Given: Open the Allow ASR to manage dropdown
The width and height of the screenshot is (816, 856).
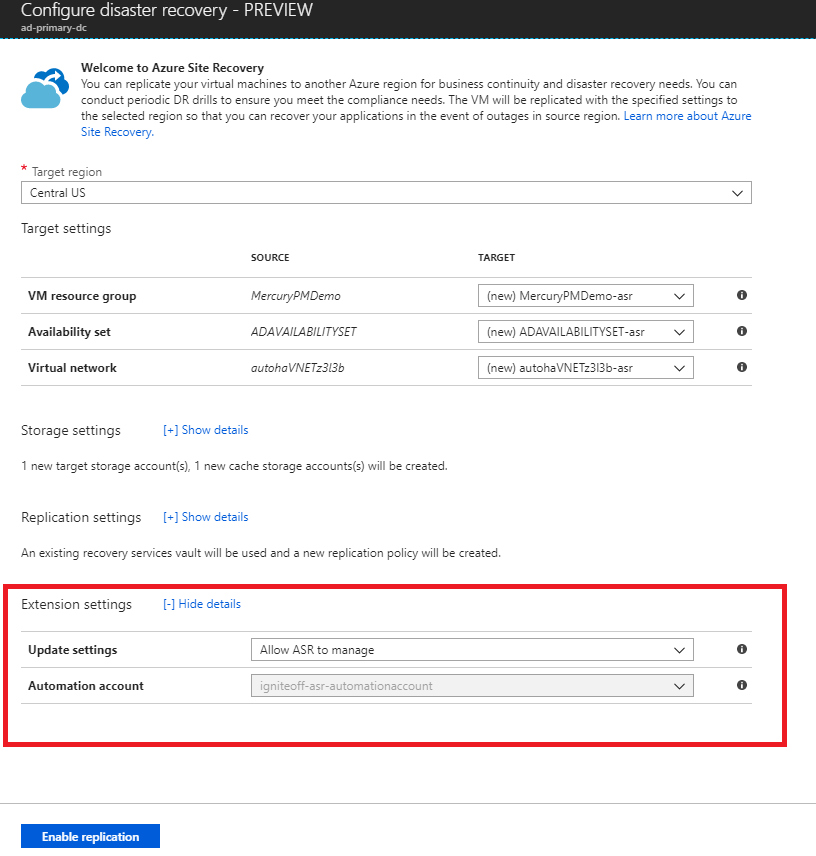Looking at the screenshot, I should [470, 649].
